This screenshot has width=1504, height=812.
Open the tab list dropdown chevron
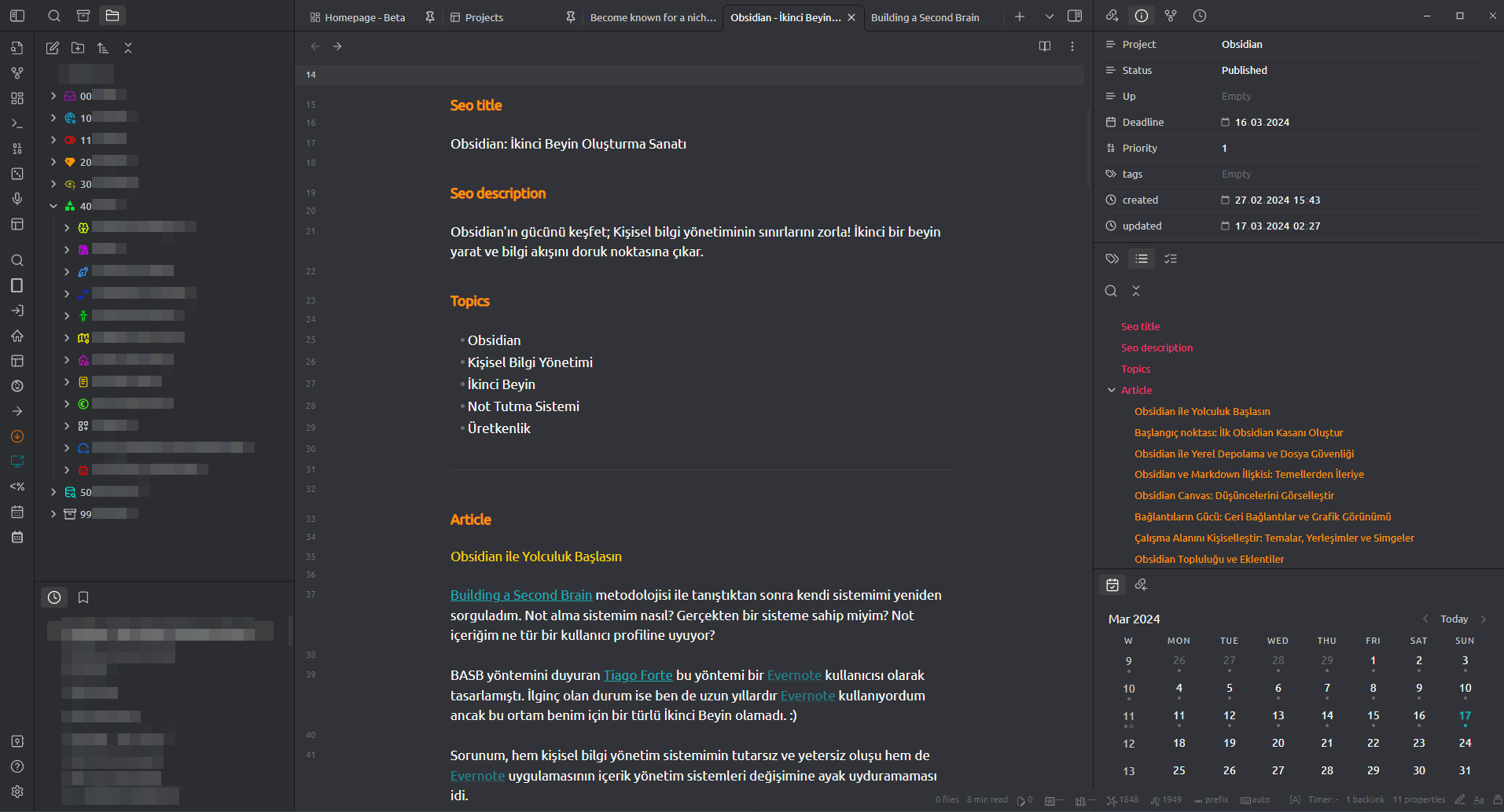(x=1049, y=16)
